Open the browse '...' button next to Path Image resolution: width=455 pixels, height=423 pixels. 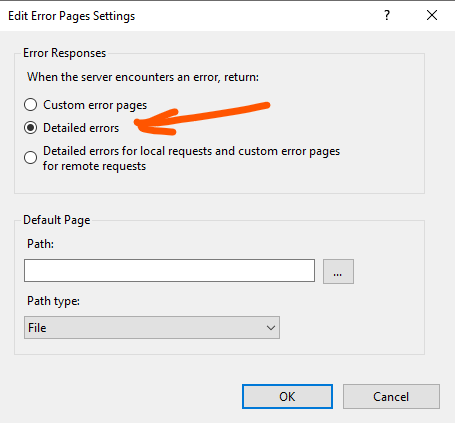338,271
